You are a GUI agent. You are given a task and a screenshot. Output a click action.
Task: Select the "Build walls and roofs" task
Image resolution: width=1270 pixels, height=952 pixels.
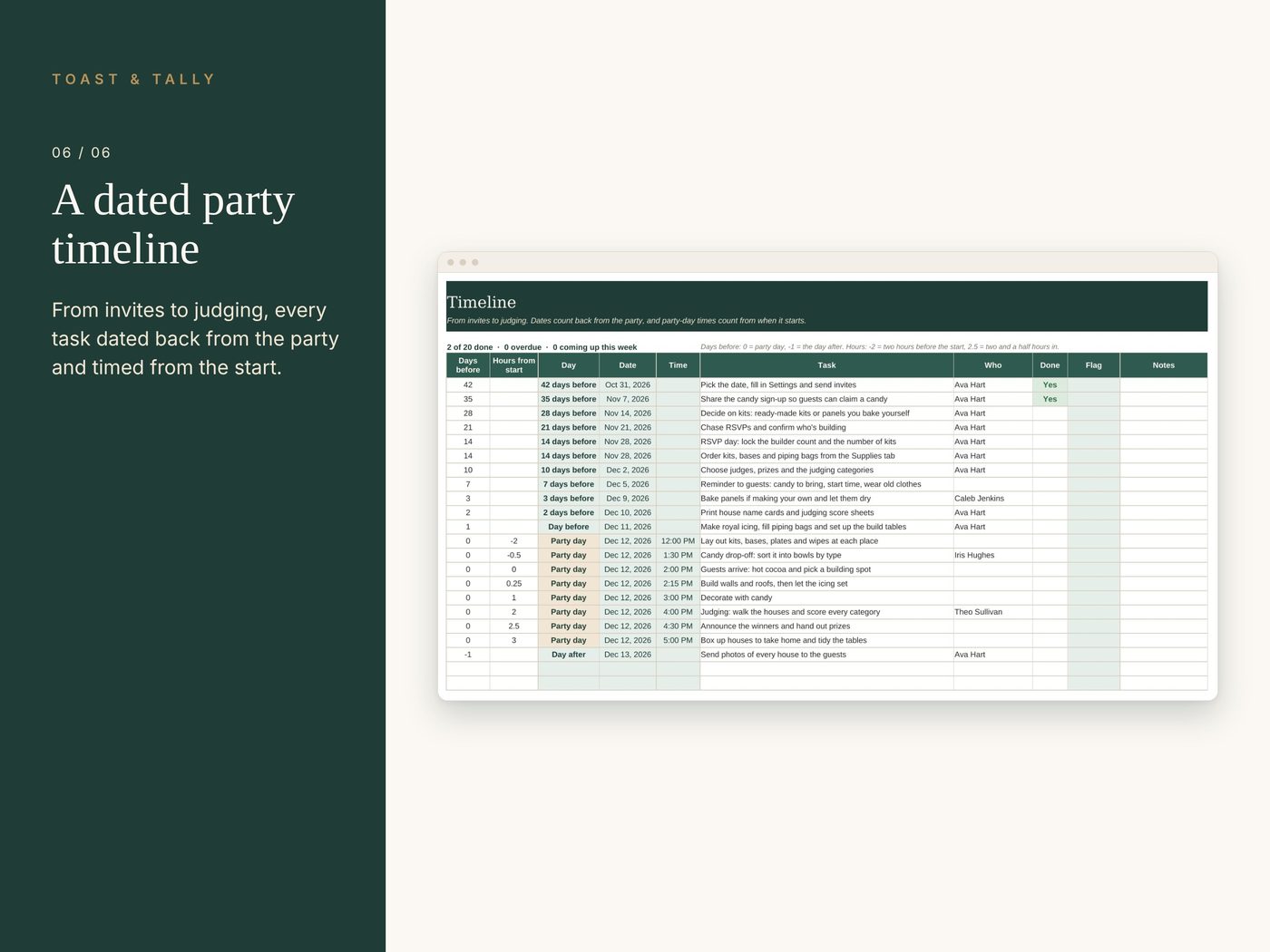tap(826, 584)
